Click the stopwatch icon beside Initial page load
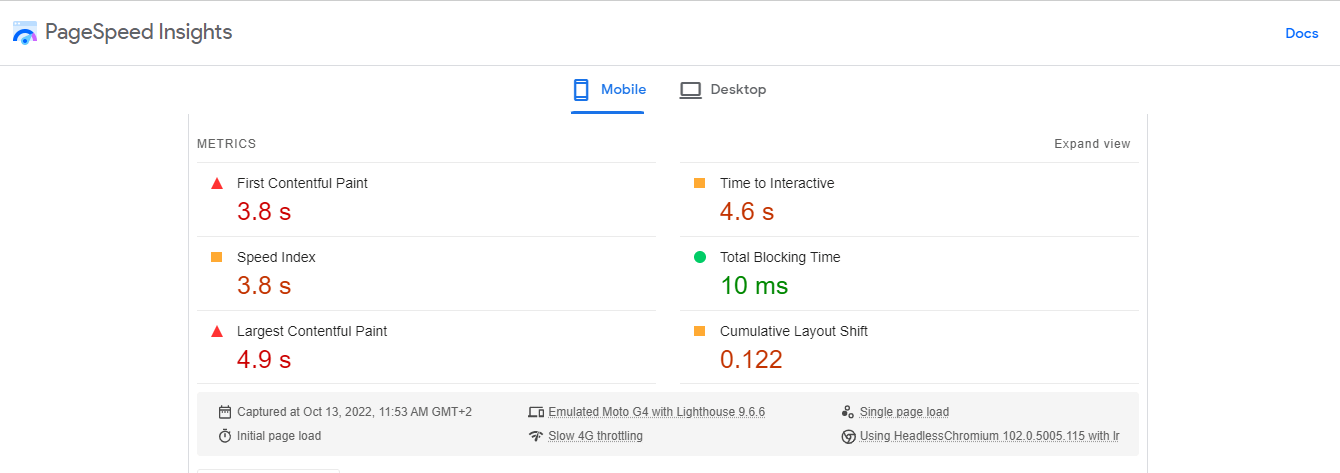Screen dimensions: 1340x473 [x=225, y=436]
